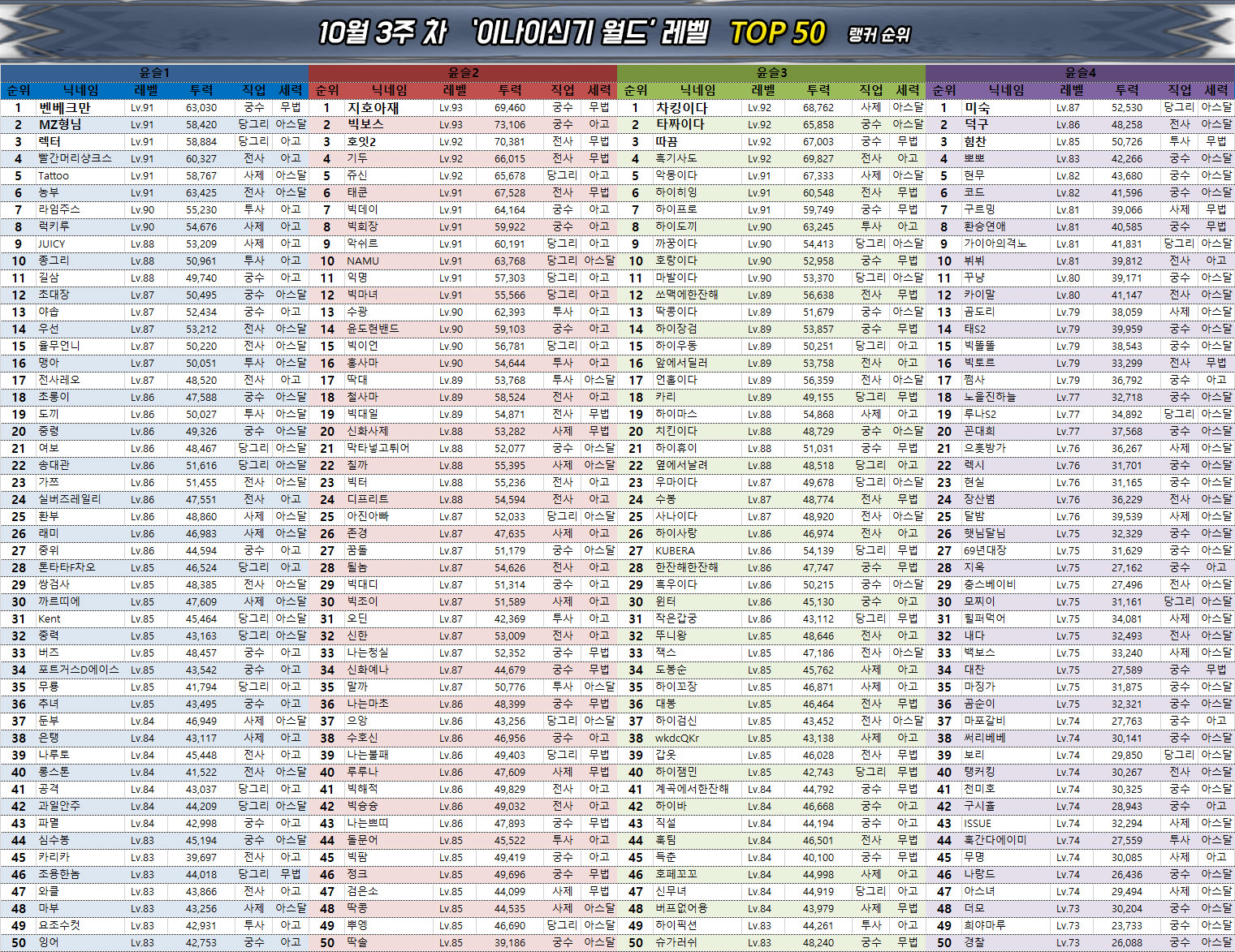Click the yellow TOP 50 title text
Image resolution: width=1235 pixels, height=952 pixels.
777,33
